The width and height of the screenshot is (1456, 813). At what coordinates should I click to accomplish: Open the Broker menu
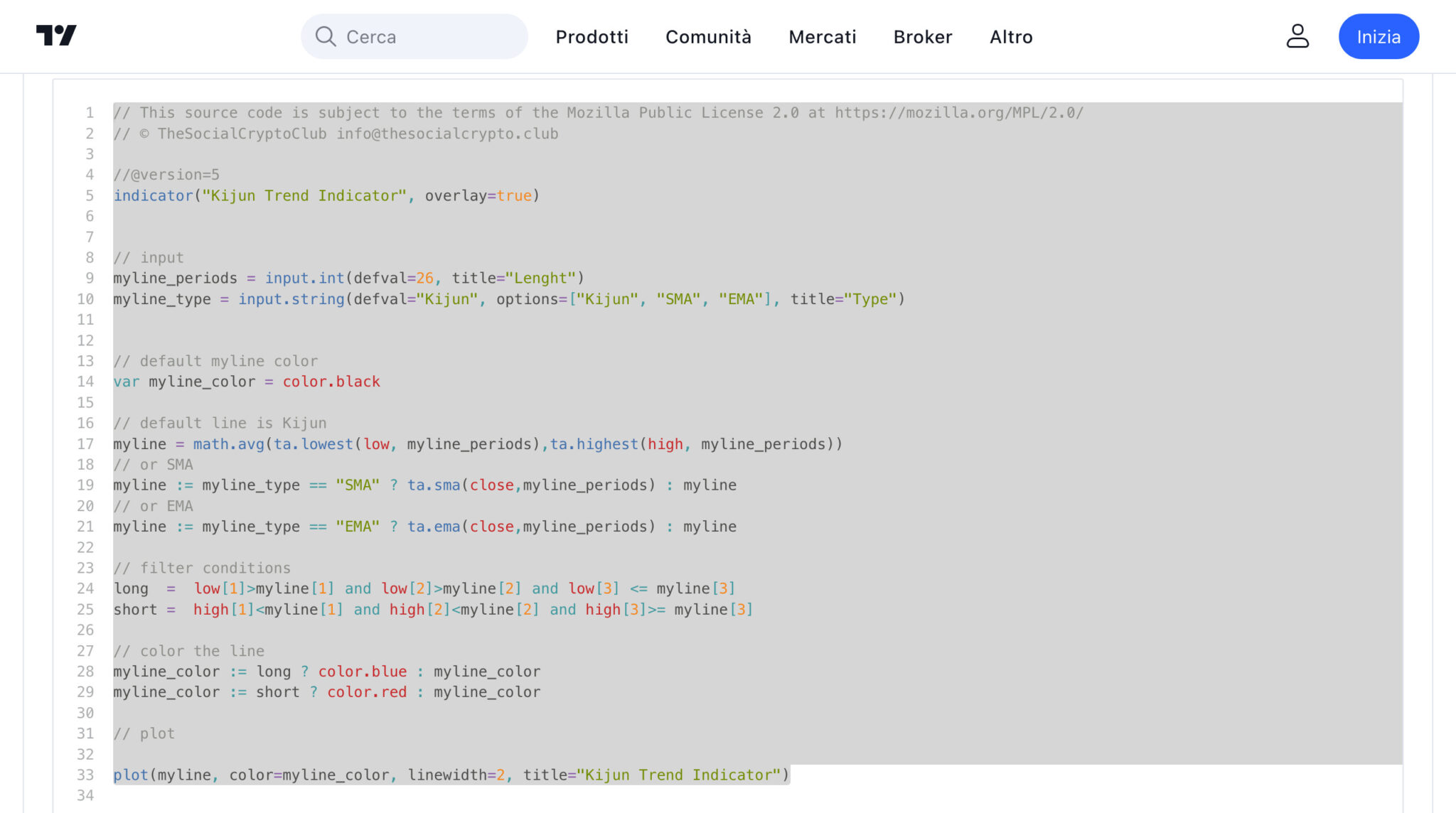(922, 37)
